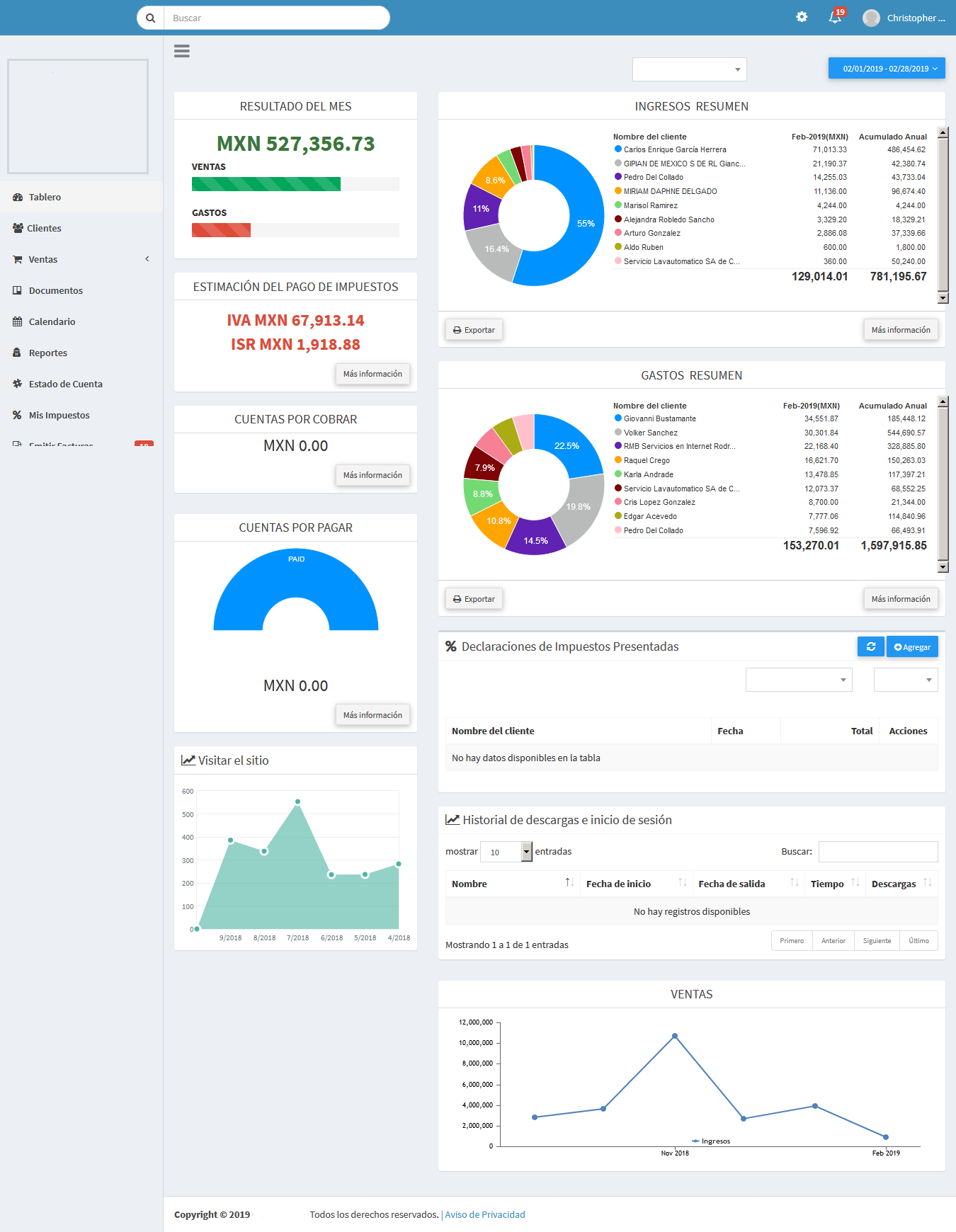956x1232 pixels.
Task: Click Exportar in Ingresos Resumen
Action: pyautogui.click(x=474, y=330)
